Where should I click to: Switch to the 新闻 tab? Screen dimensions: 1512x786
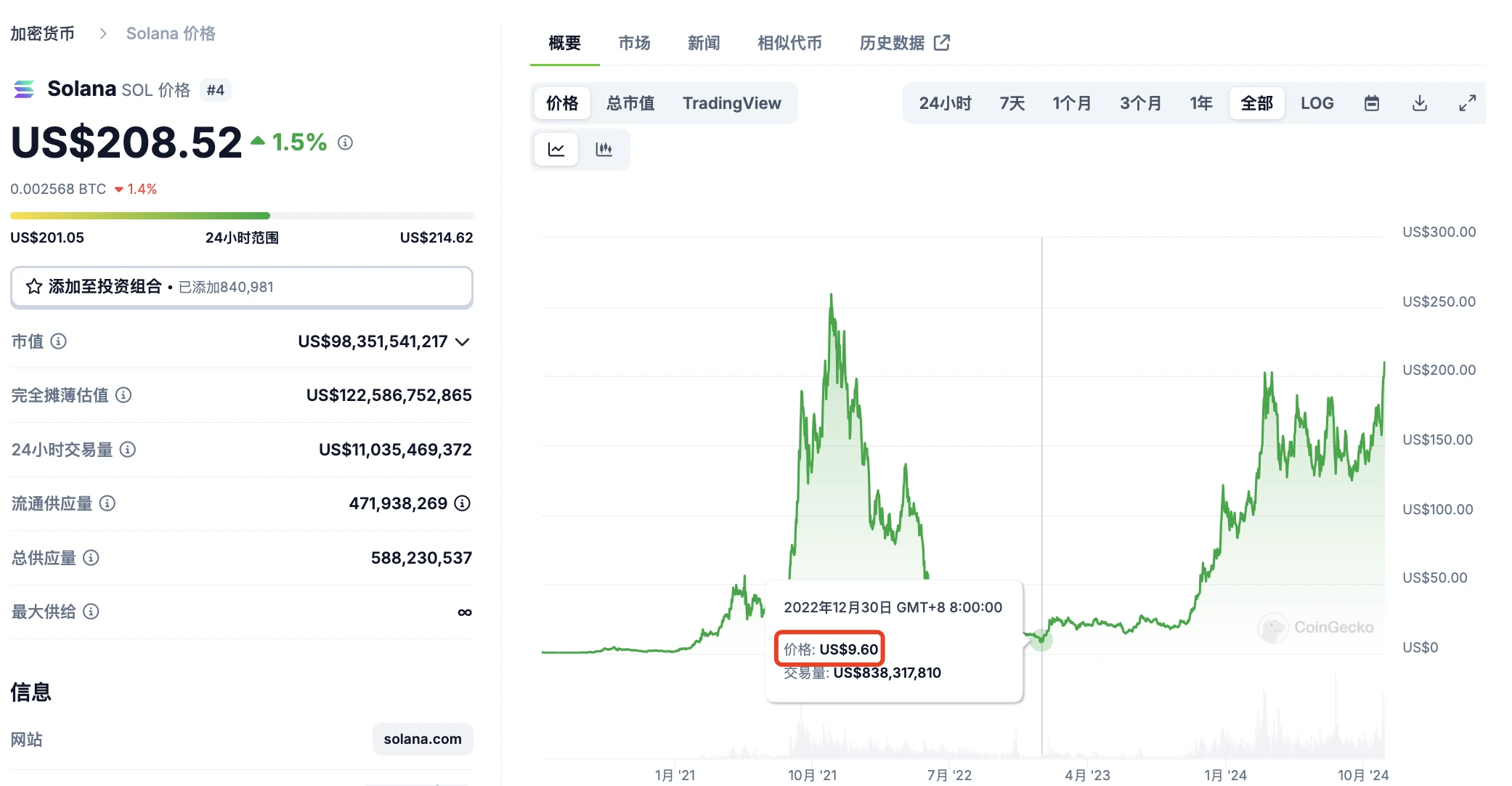point(703,43)
